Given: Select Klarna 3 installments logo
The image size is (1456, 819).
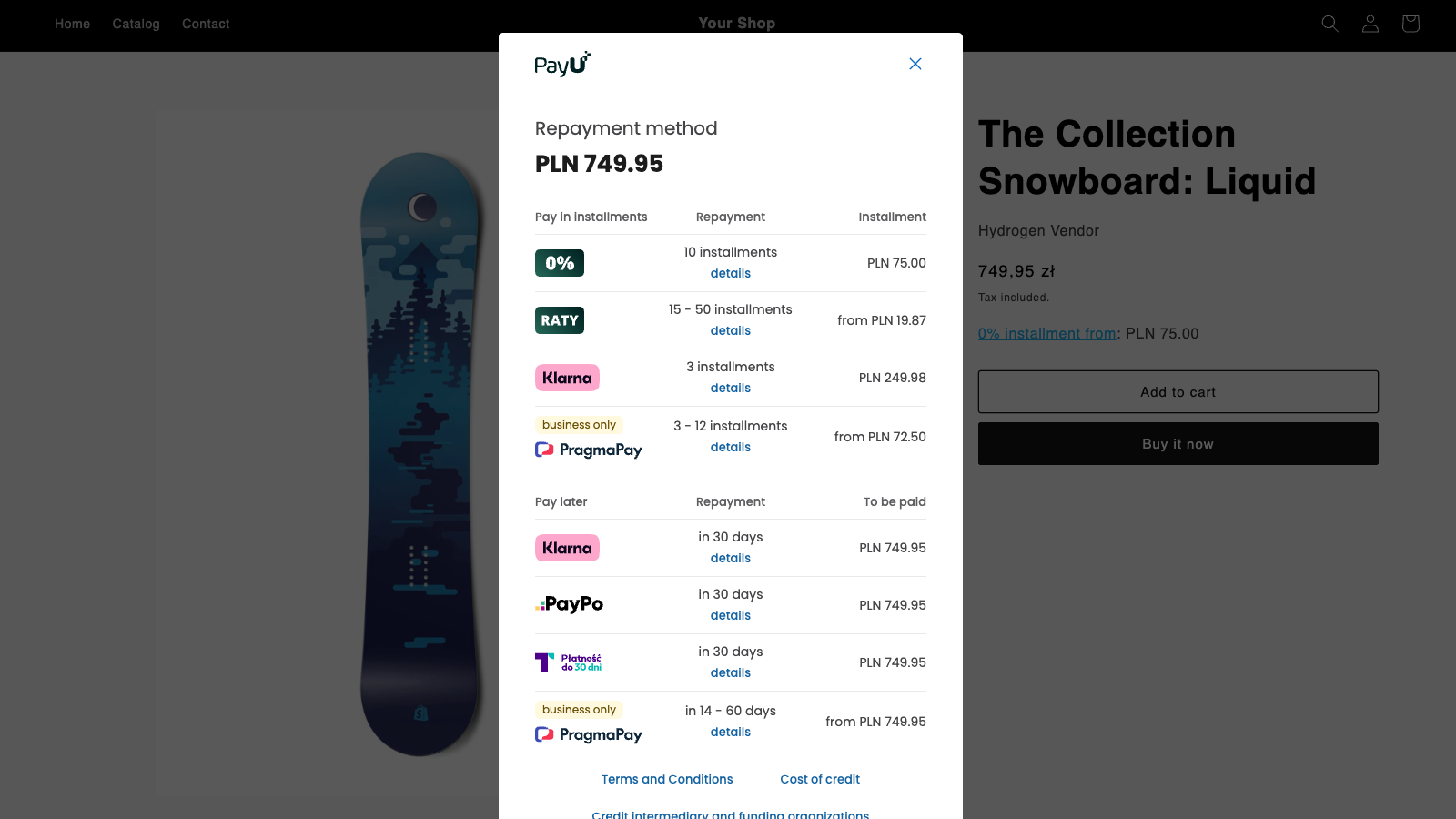Looking at the screenshot, I should (567, 378).
